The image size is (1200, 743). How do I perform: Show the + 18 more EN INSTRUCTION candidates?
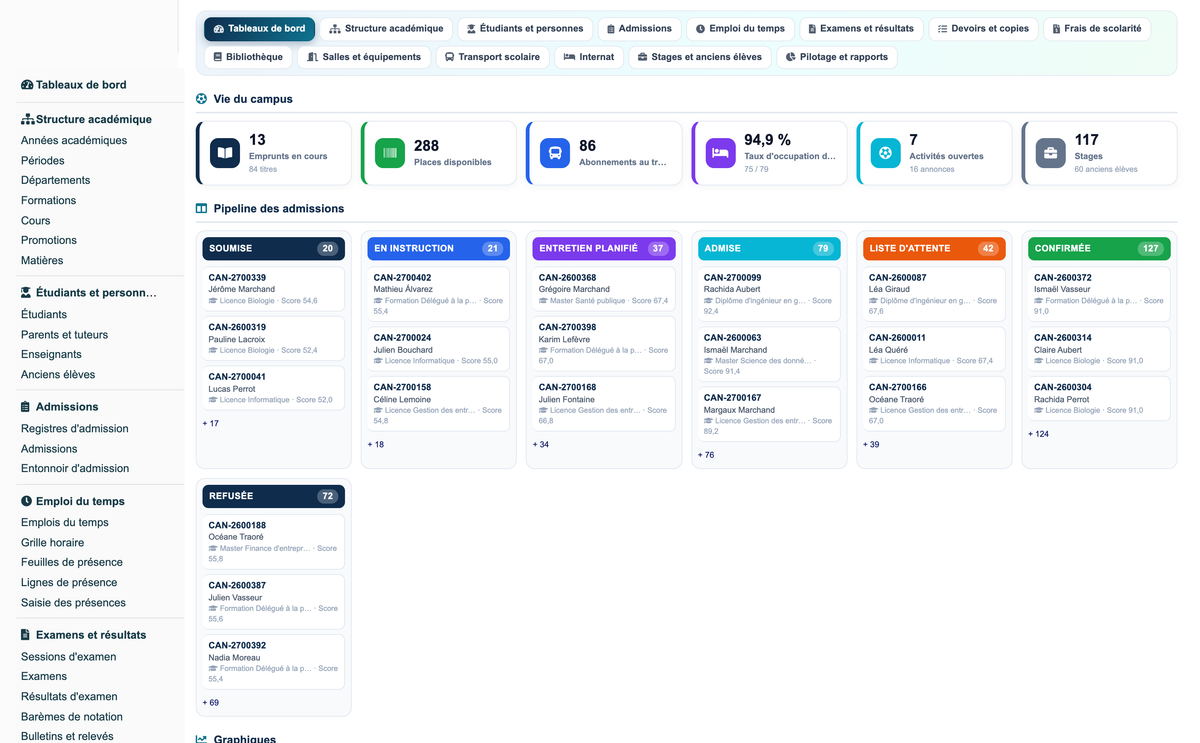tap(376, 444)
